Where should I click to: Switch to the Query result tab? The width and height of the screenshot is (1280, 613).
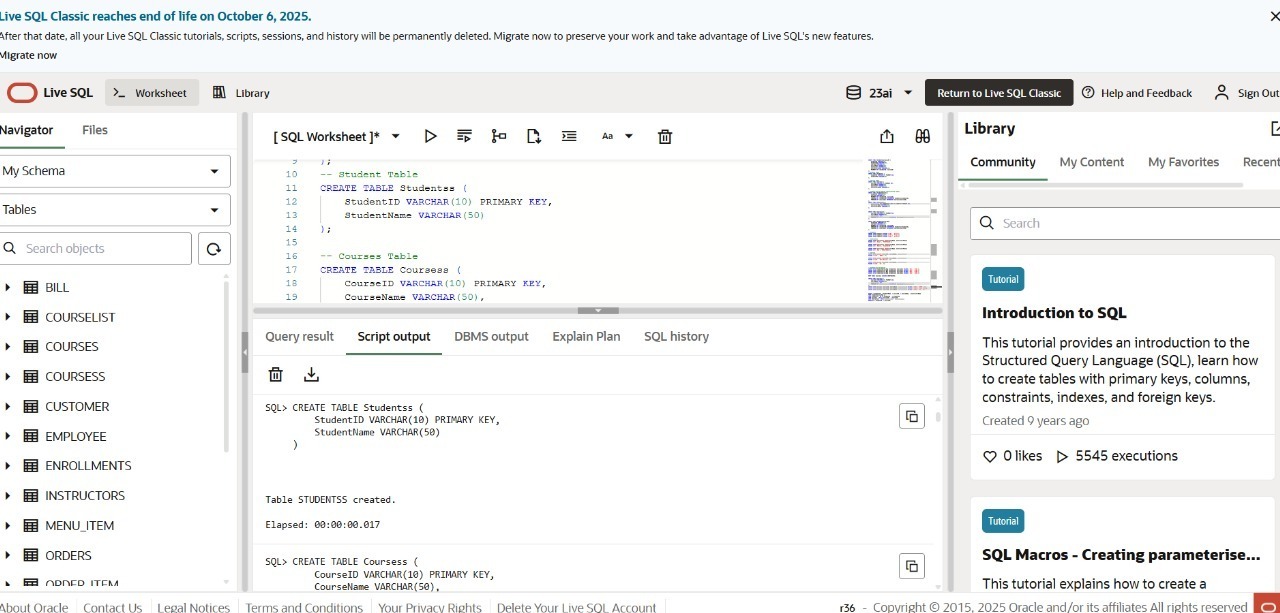click(x=299, y=337)
